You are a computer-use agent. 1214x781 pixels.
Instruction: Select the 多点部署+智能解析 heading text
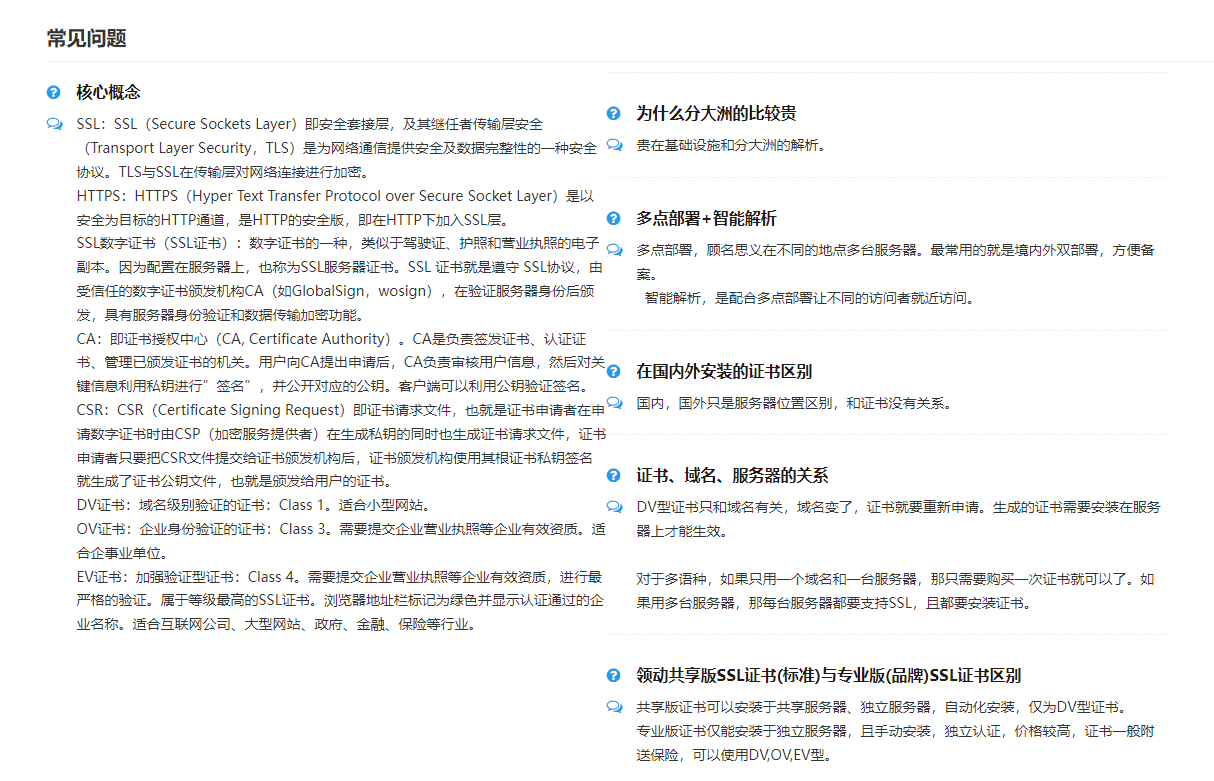pos(706,218)
